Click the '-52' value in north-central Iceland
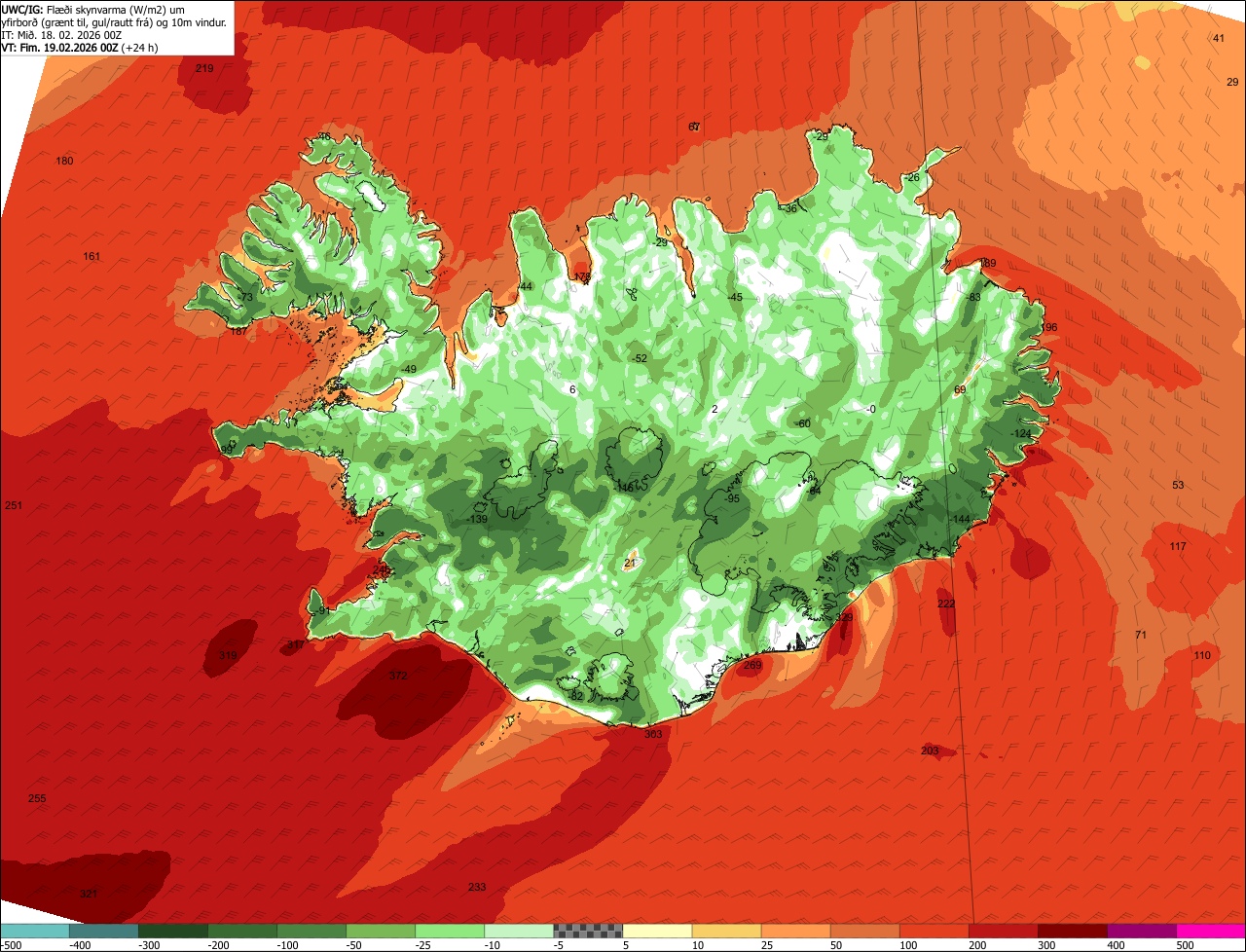 click(639, 358)
